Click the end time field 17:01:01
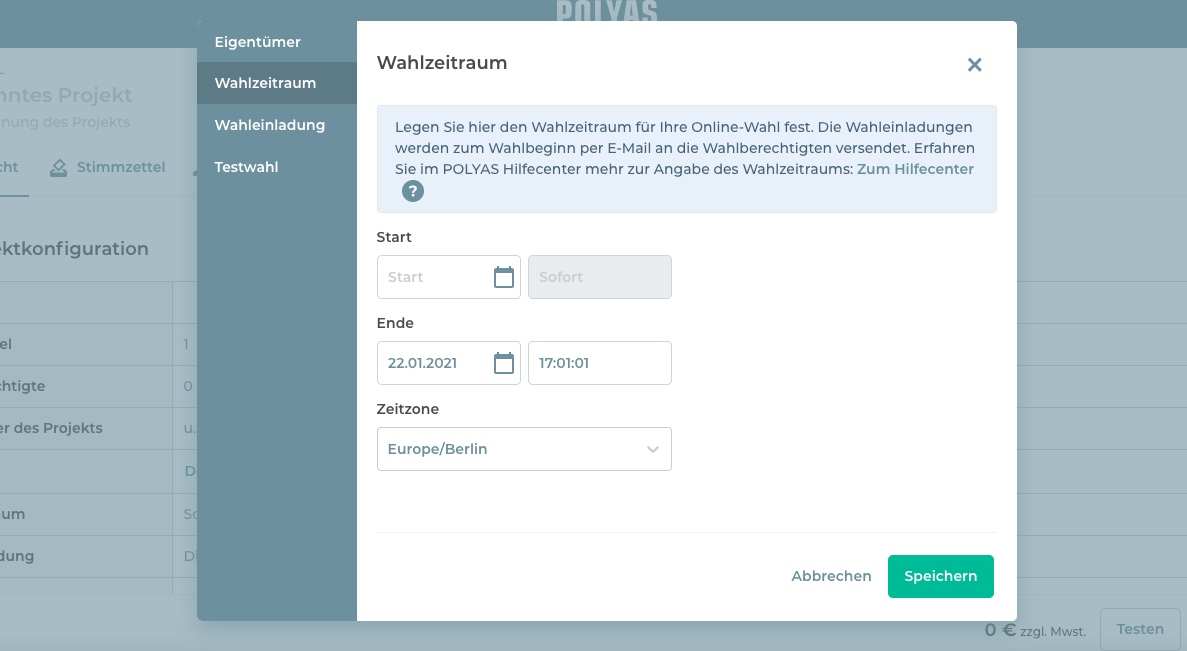The width and height of the screenshot is (1187, 651). [x=599, y=363]
